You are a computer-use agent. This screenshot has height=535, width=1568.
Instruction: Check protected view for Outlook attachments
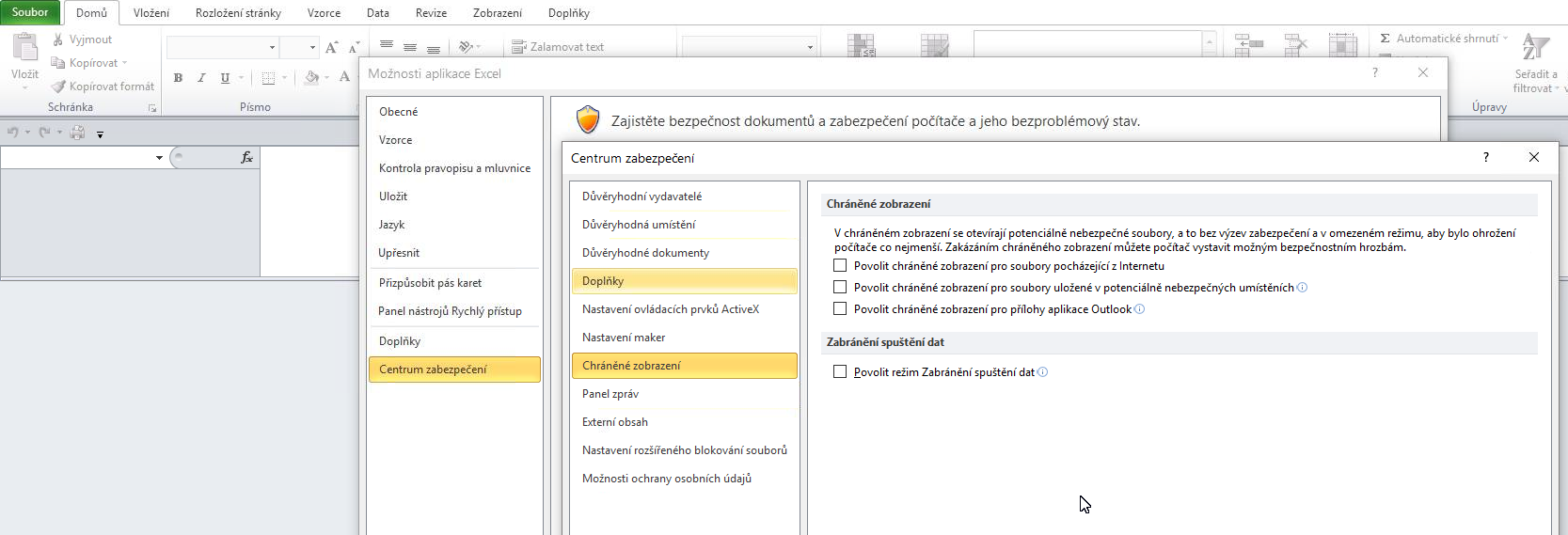(x=840, y=309)
